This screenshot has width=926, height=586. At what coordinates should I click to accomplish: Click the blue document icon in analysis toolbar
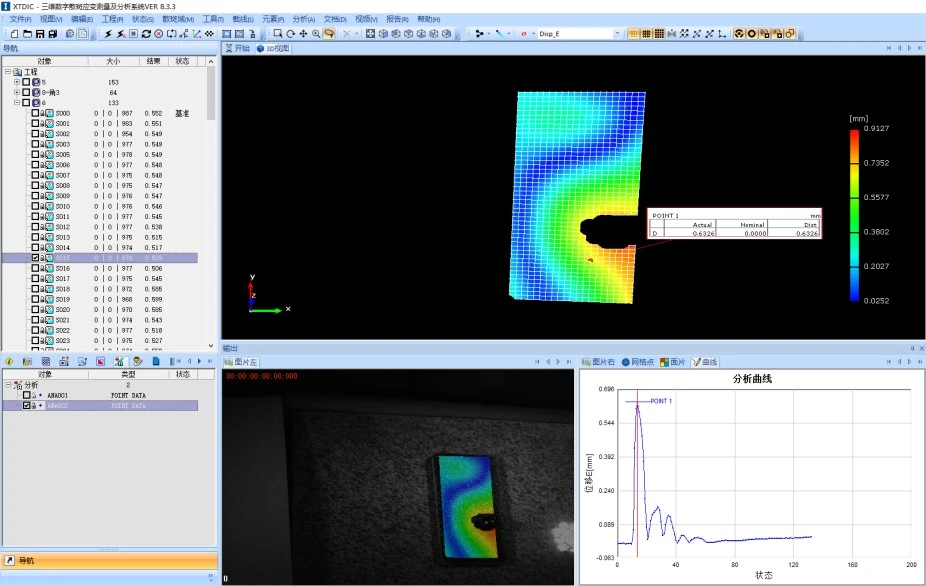[x=156, y=361]
